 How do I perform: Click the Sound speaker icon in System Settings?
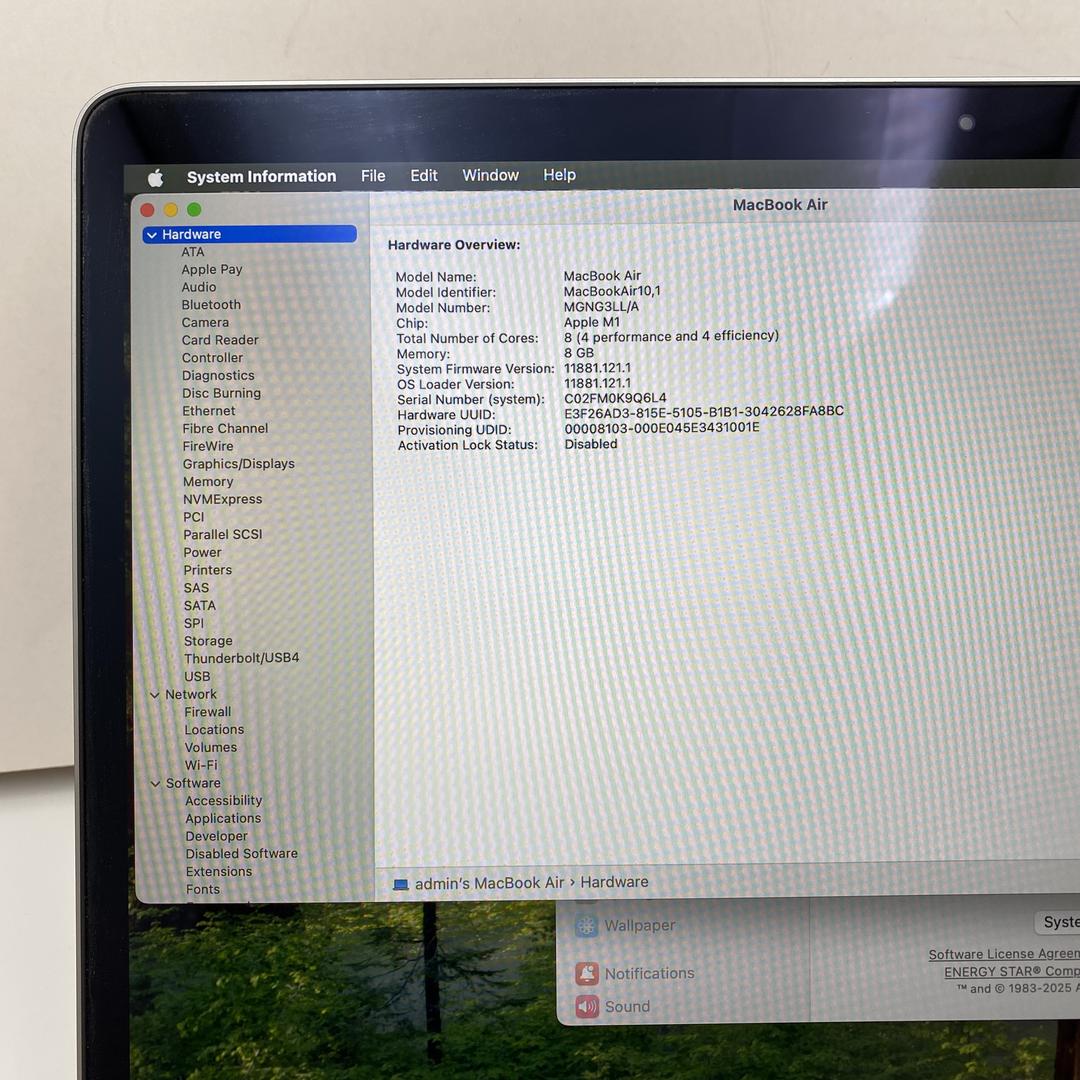(587, 1007)
